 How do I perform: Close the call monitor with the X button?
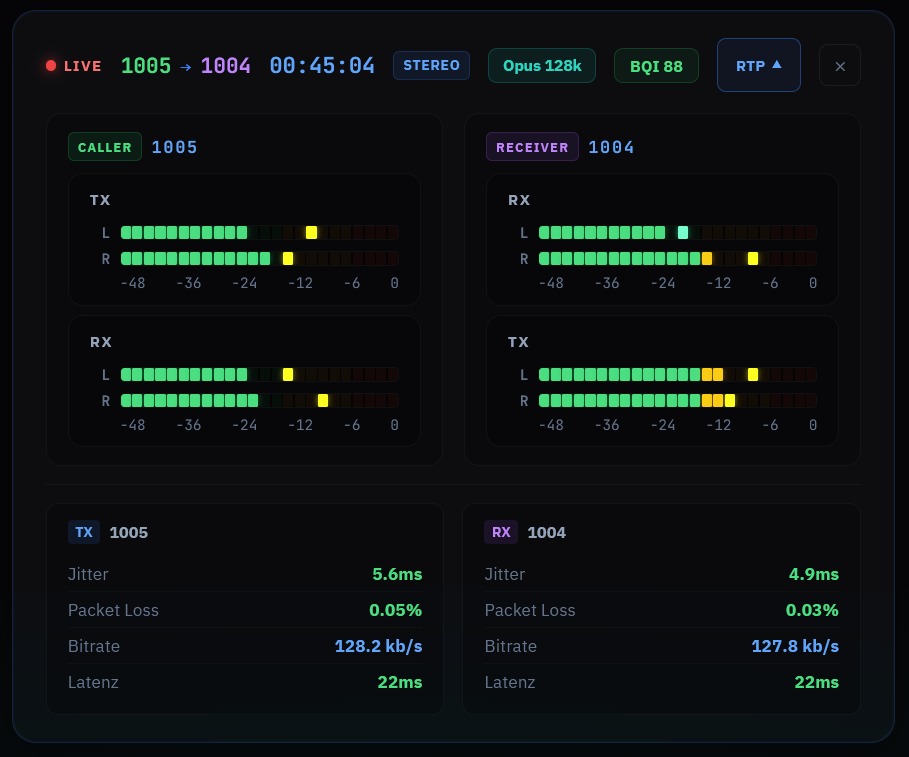(840, 65)
